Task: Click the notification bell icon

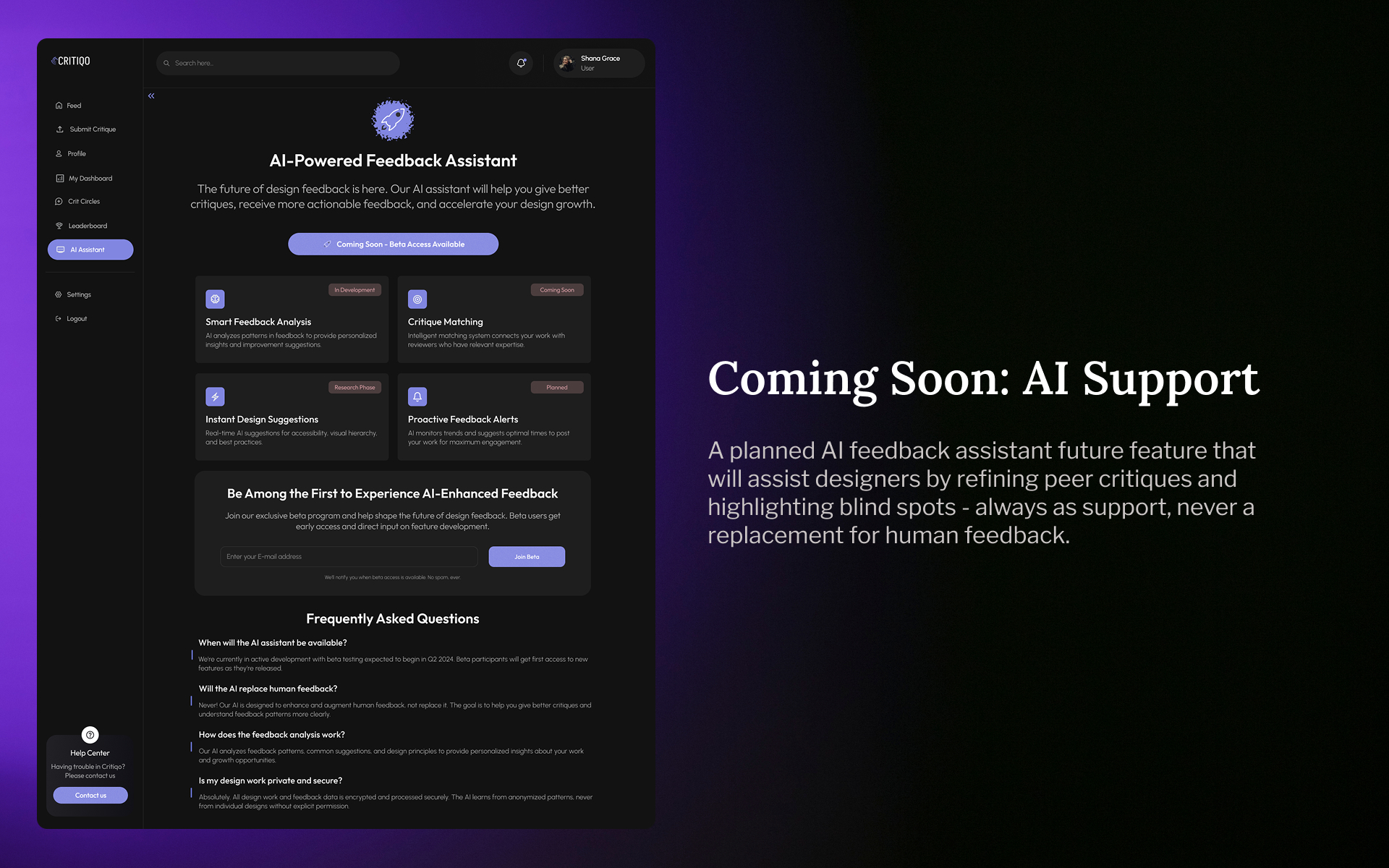Action: pyautogui.click(x=521, y=63)
